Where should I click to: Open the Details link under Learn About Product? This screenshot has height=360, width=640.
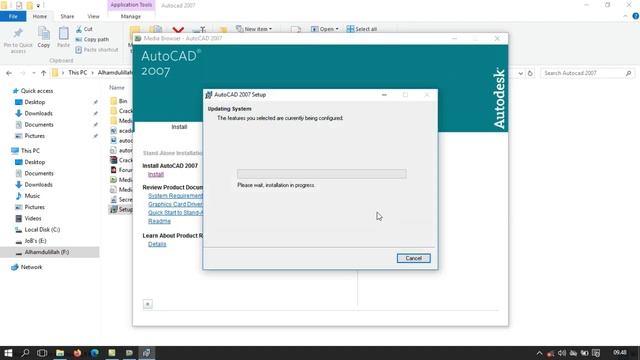pyautogui.click(x=157, y=244)
